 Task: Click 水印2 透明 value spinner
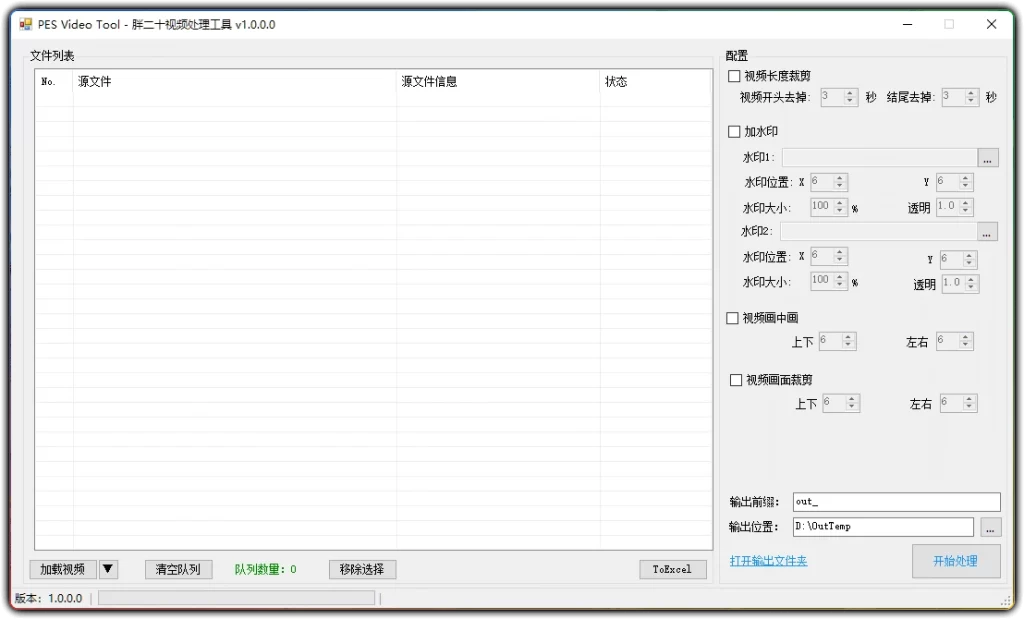tap(960, 284)
